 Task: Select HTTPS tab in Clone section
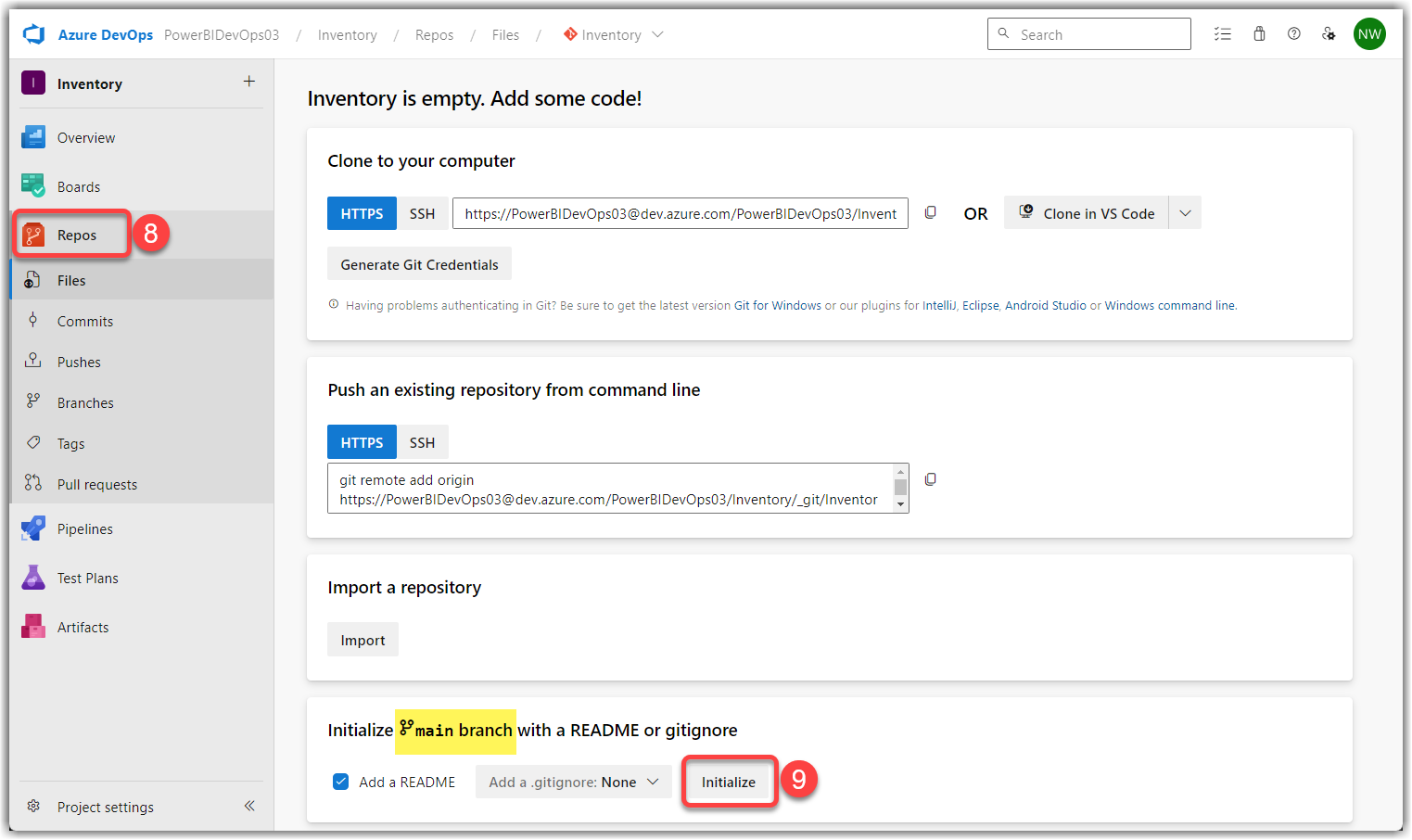click(362, 213)
